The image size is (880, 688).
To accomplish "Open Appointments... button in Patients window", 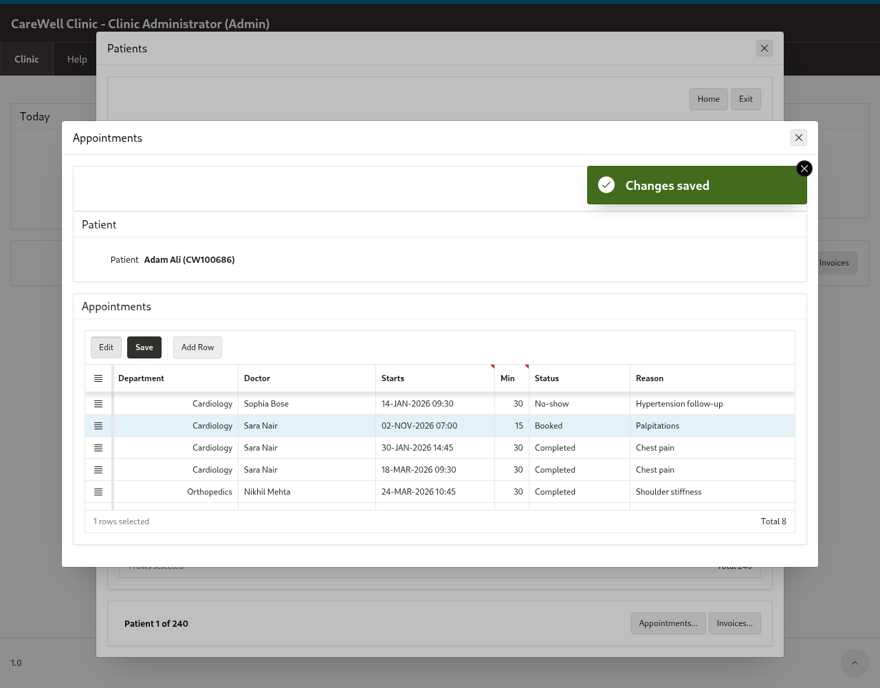I will (x=668, y=623).
